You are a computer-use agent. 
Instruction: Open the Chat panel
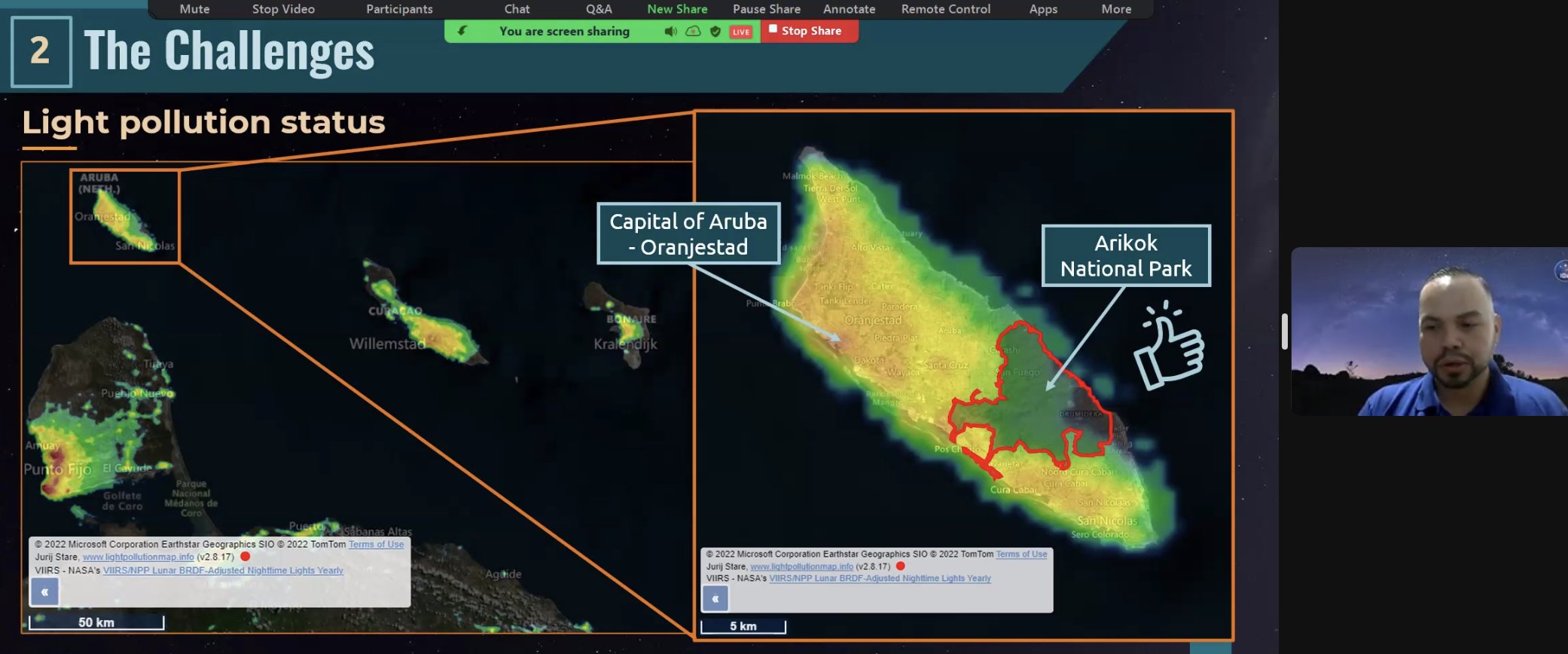coord(517,9)
